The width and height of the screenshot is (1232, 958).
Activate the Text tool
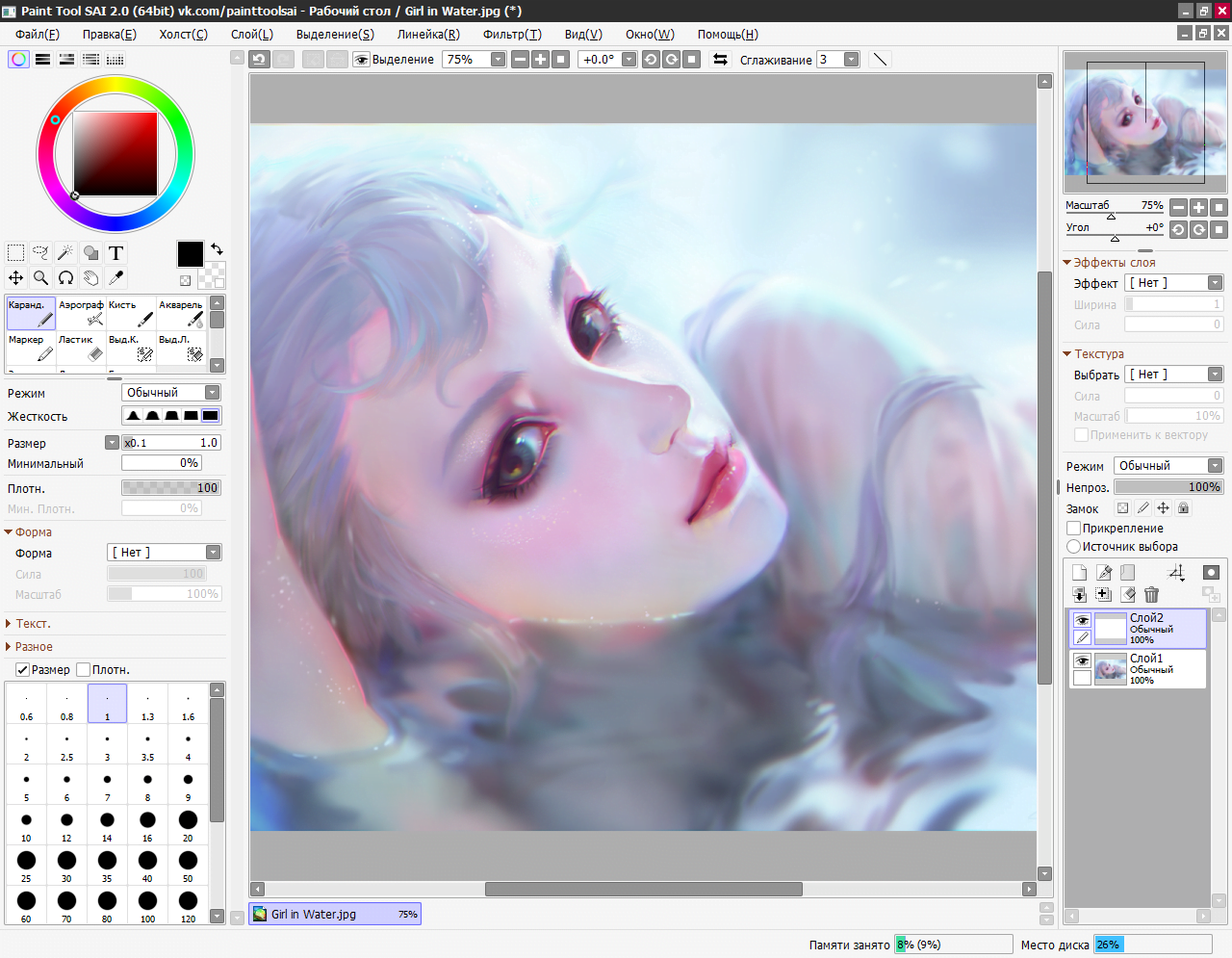pos(115,252)
